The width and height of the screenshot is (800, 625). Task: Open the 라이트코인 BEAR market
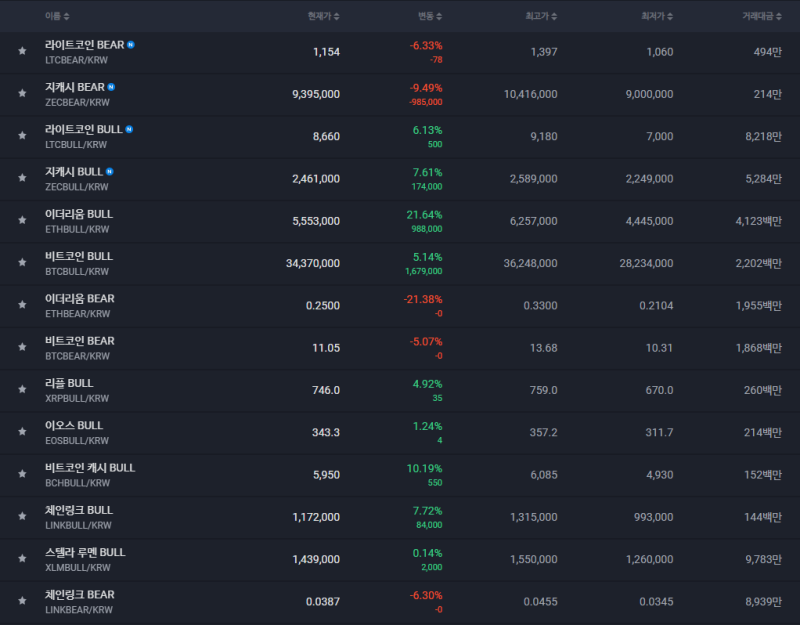coord(85,45)
